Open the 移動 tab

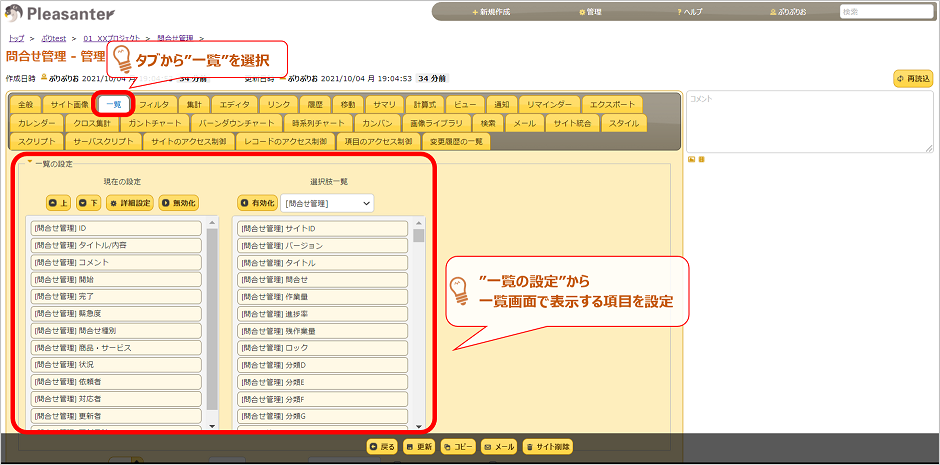[348, 104]
